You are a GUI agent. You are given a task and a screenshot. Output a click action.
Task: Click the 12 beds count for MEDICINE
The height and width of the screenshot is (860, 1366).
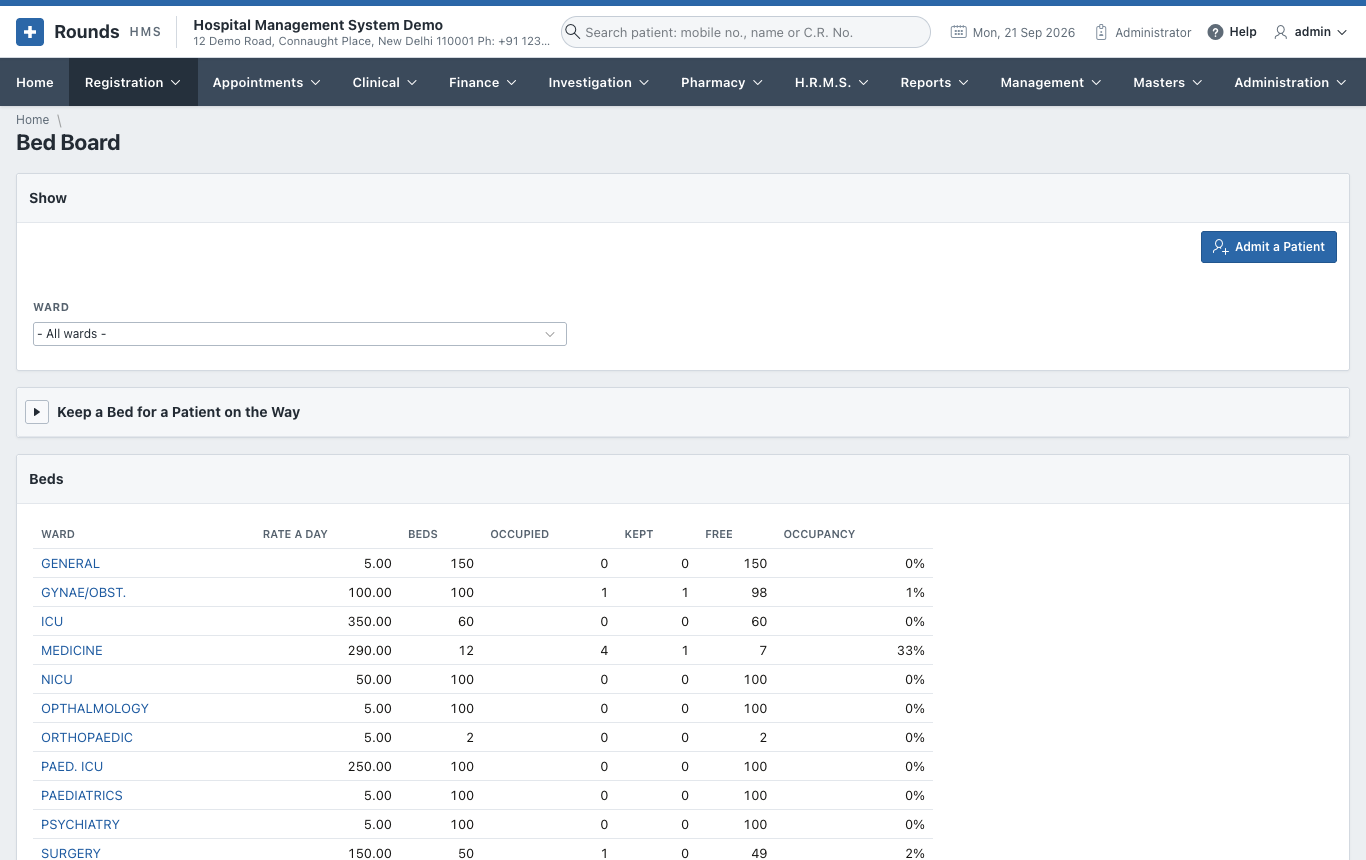466,651
